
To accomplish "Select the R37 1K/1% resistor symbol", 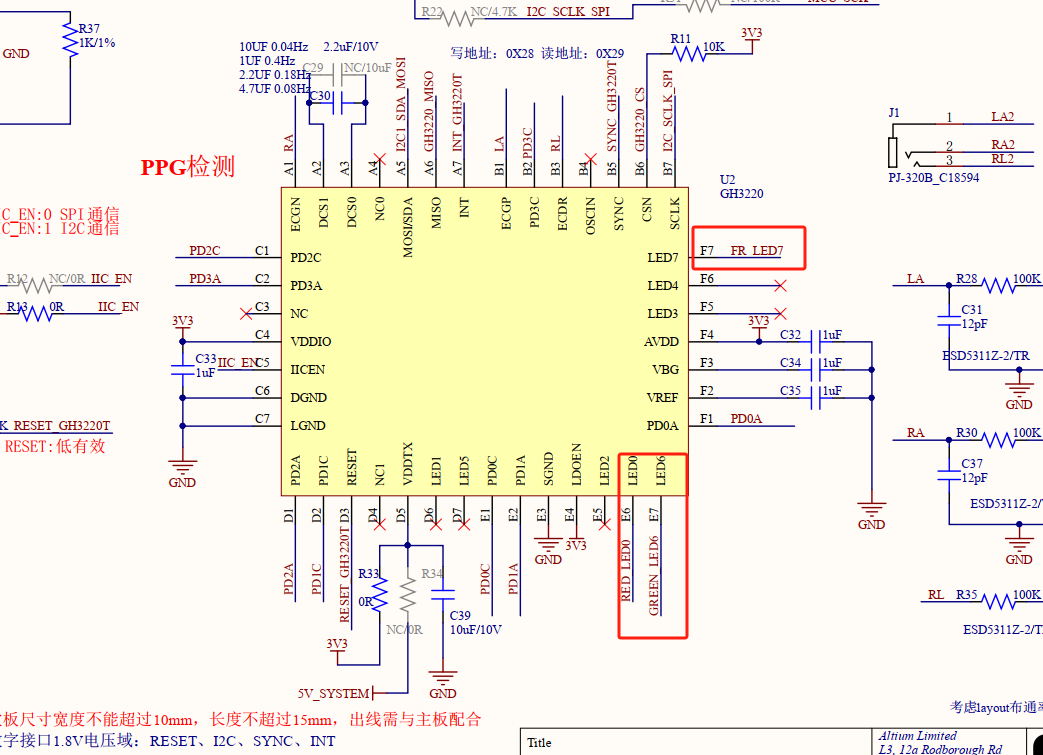I will 70,39.
